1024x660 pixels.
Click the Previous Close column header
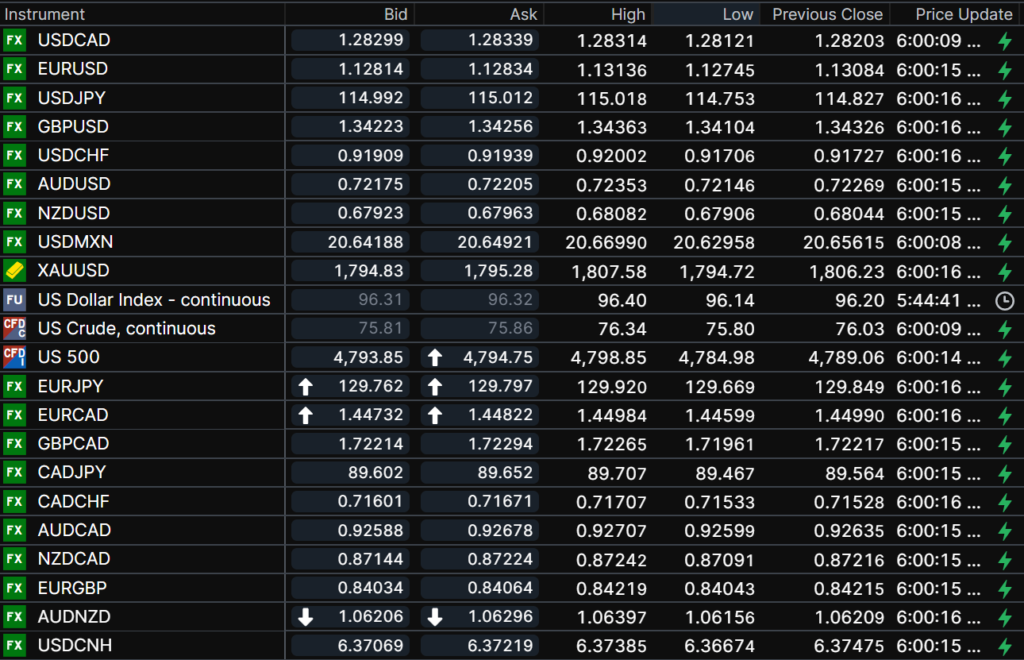click(827, 14)
